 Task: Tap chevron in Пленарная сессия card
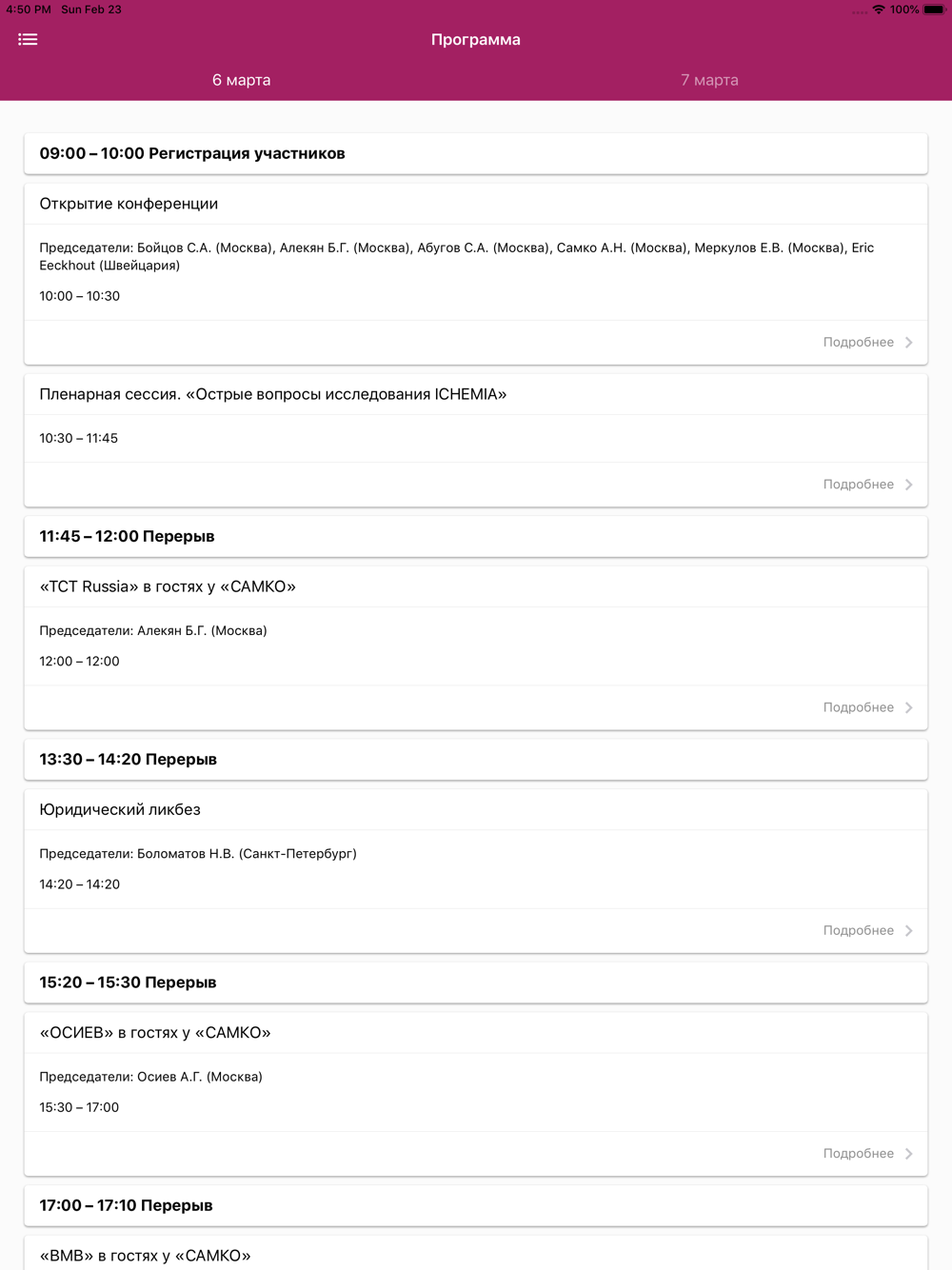(909, 485)
